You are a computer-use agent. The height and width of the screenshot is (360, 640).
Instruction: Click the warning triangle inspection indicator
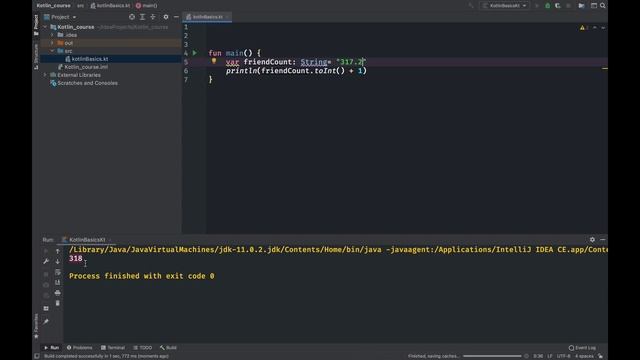pos(582,28)
